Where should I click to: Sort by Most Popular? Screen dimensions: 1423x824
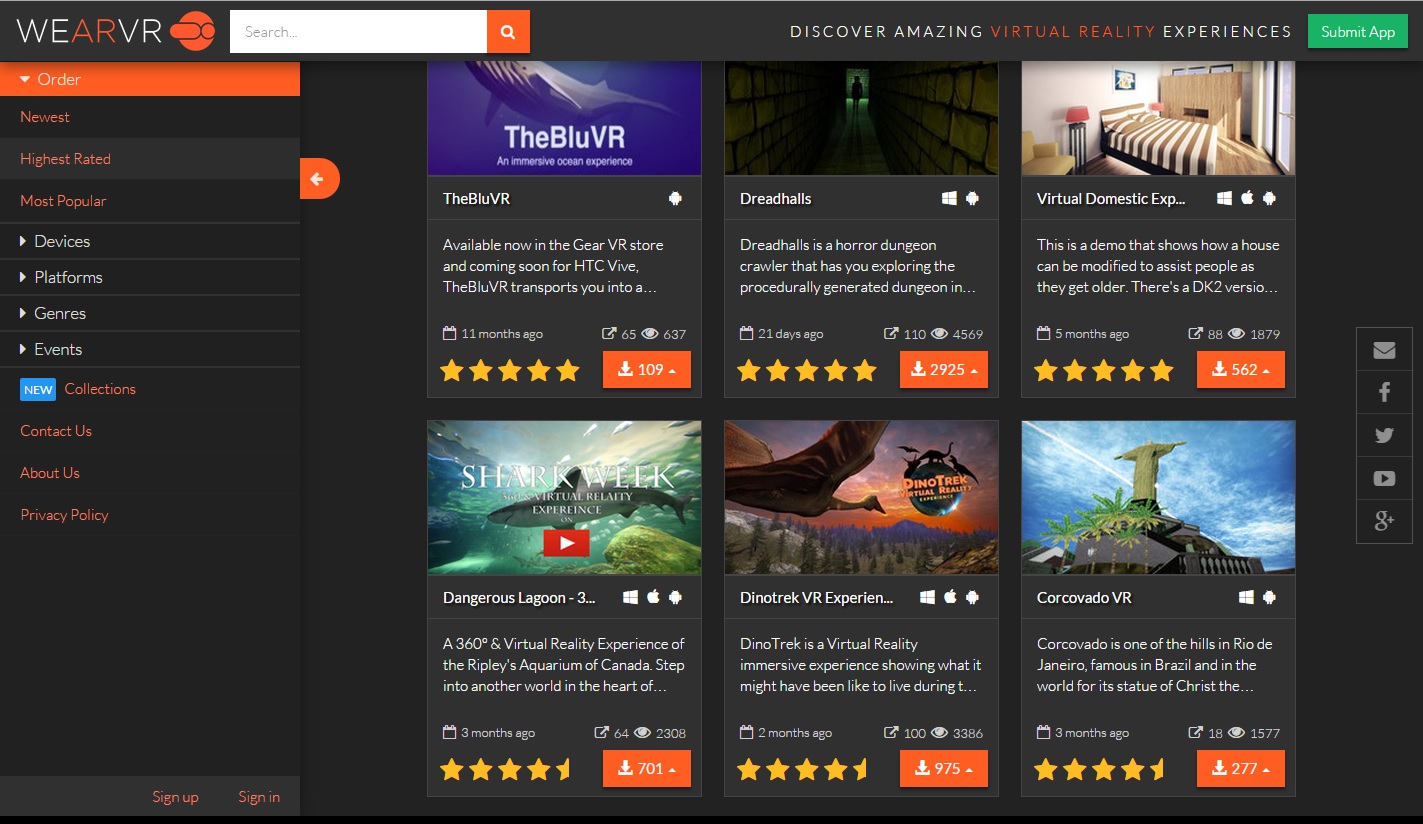(x=63, y=201)
